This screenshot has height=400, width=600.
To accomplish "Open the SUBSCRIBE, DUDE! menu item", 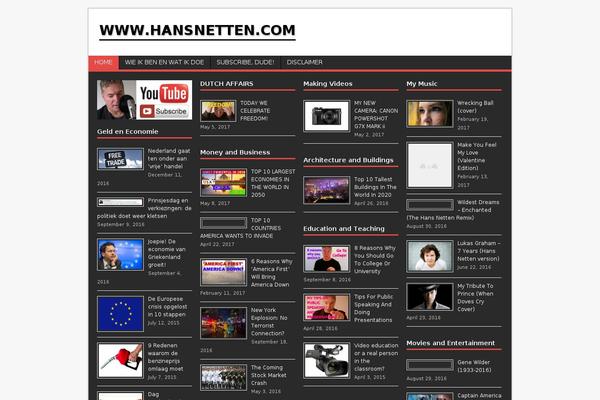I will tap(245, 62).
